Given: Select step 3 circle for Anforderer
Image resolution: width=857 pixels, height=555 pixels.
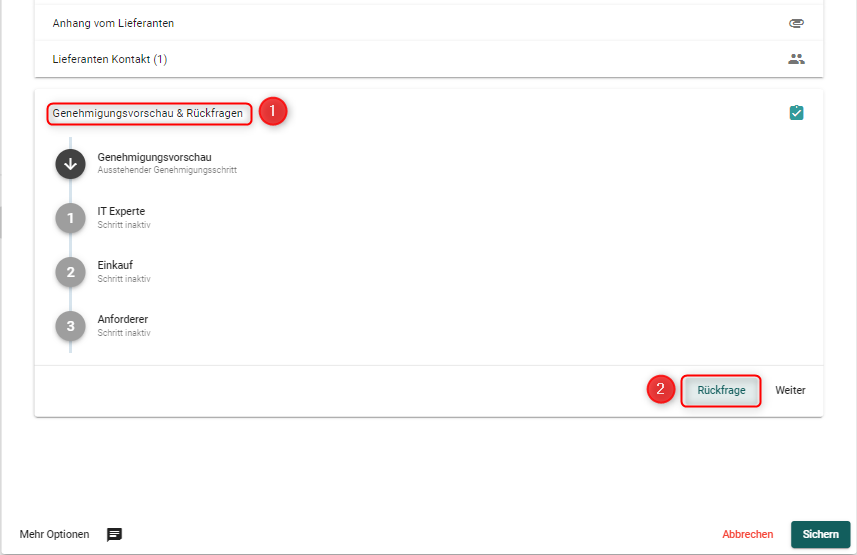Looking at the screenshot, I should [x=71, y=326].
